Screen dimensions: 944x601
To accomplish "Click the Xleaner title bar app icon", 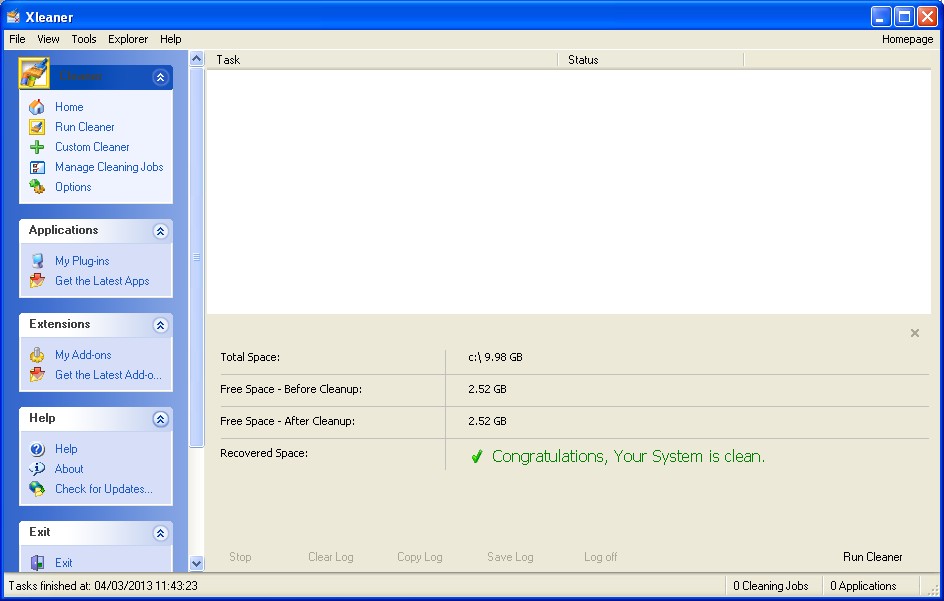I will [x=13, y=17].
